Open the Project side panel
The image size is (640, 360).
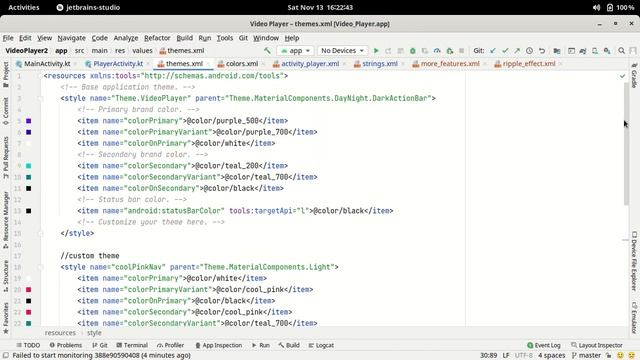point(6,74)
